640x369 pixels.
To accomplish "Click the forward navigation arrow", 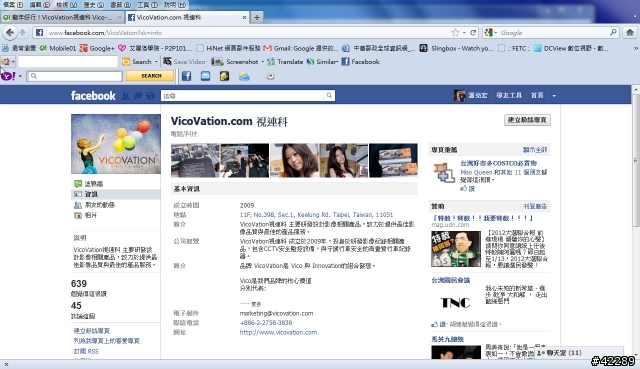I will coord(22,32).
